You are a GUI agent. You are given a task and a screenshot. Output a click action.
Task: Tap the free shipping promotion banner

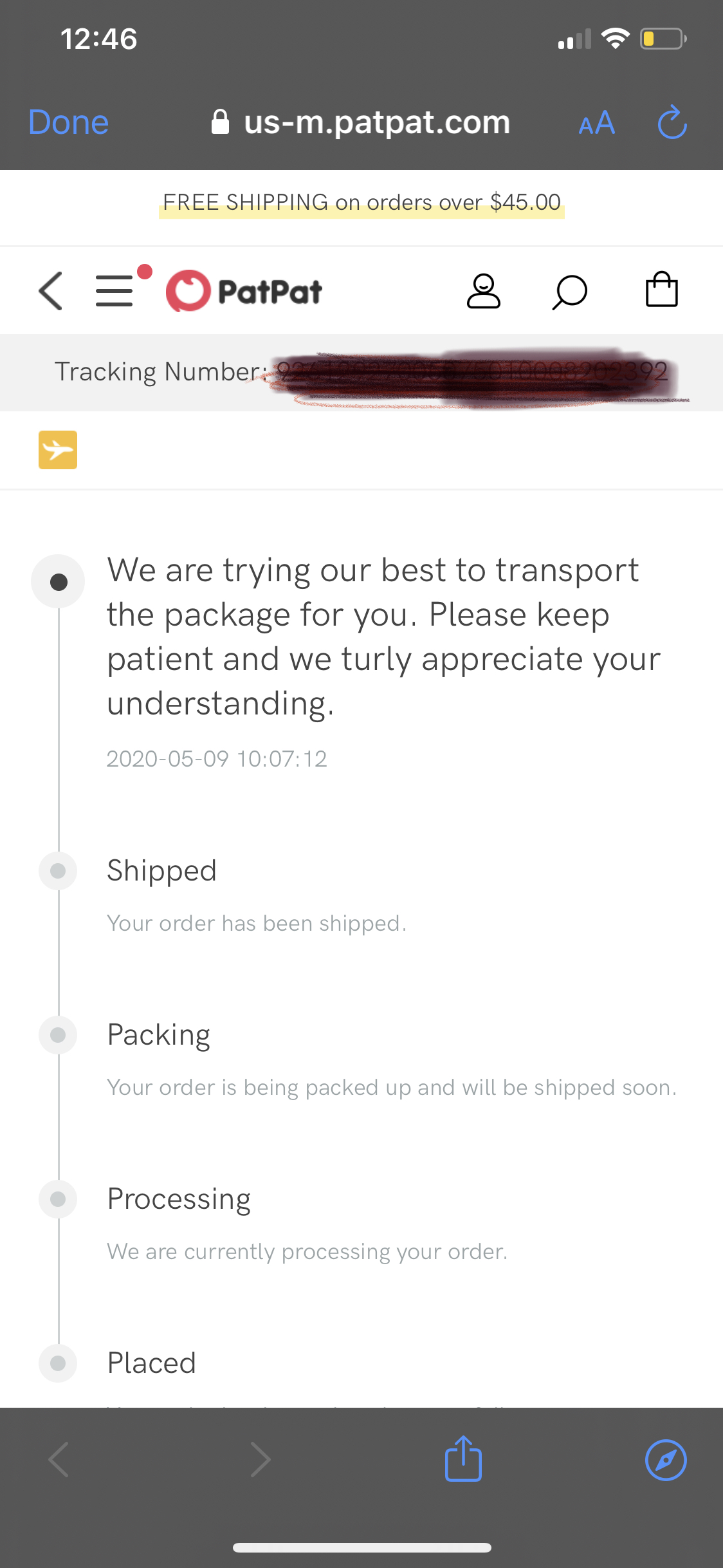pos(361,203)
